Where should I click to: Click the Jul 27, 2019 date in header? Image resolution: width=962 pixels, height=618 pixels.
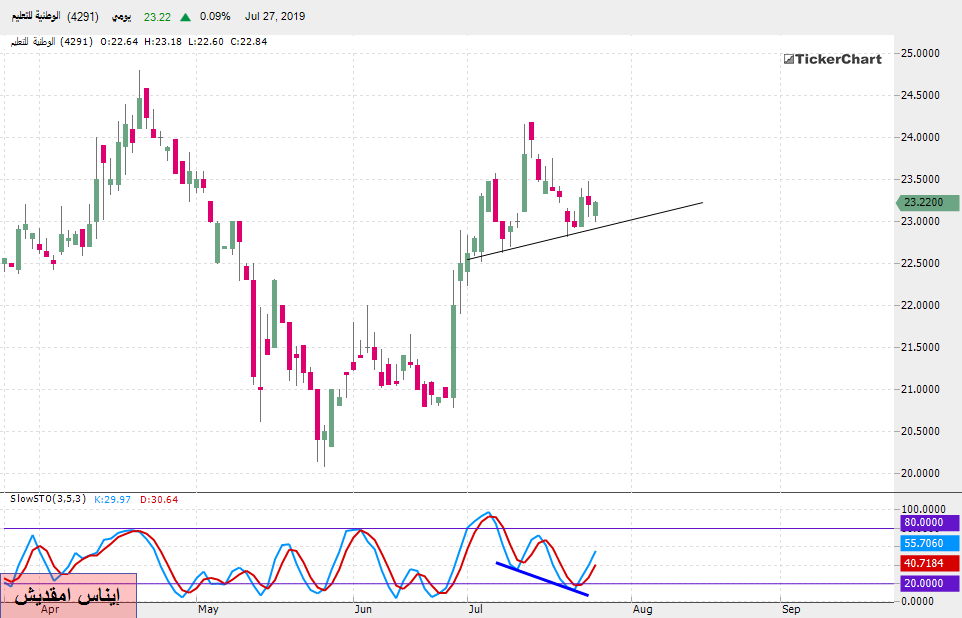click(275, 17)
